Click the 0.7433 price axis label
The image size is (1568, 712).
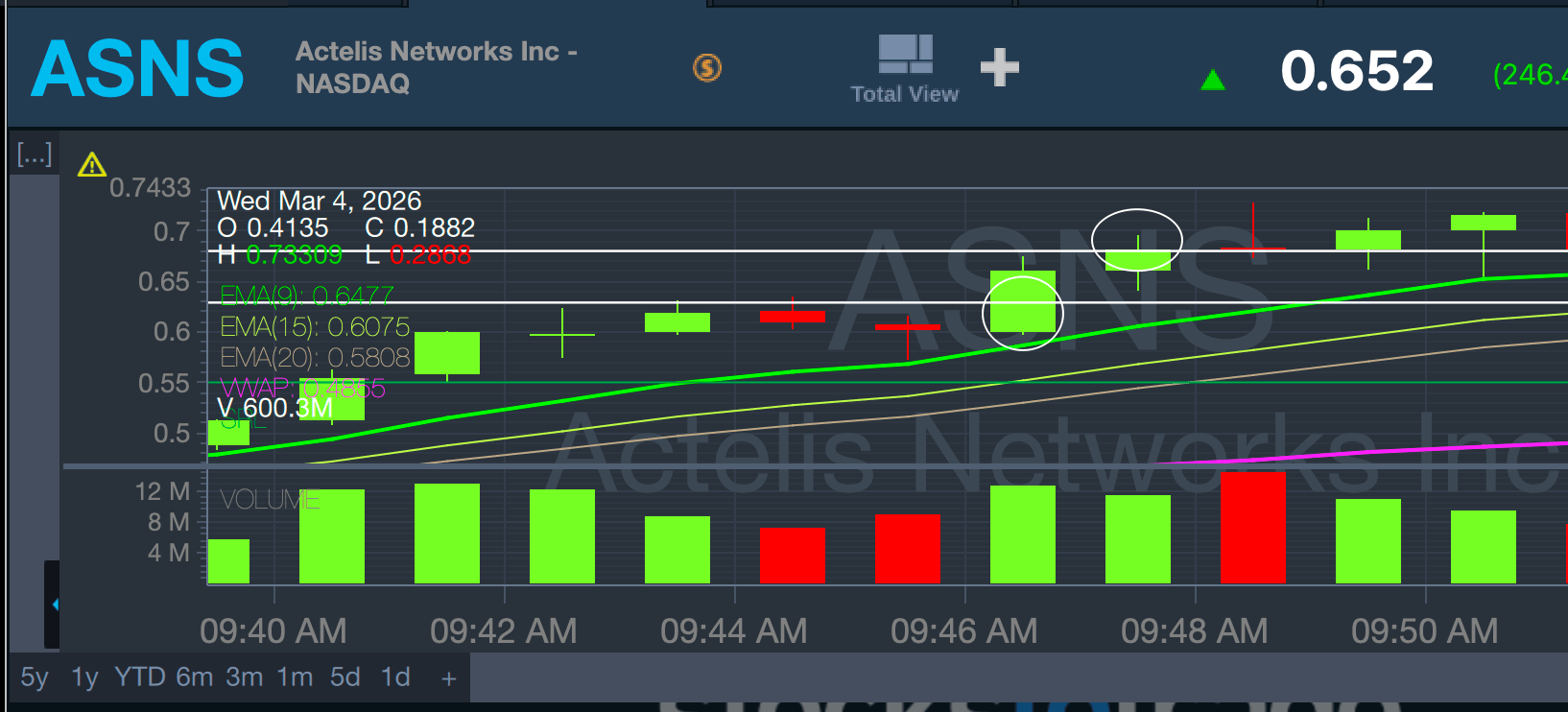click(x=151, y=188)
